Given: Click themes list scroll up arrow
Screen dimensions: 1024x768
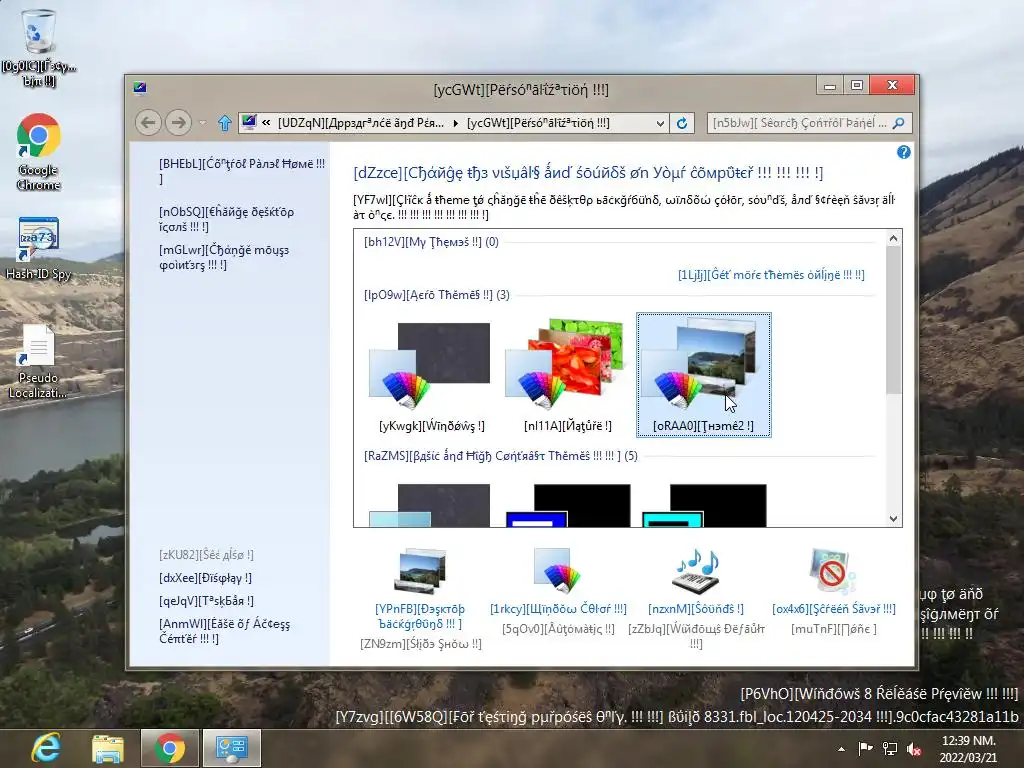Looking at the screenshot, I should 893,239.
